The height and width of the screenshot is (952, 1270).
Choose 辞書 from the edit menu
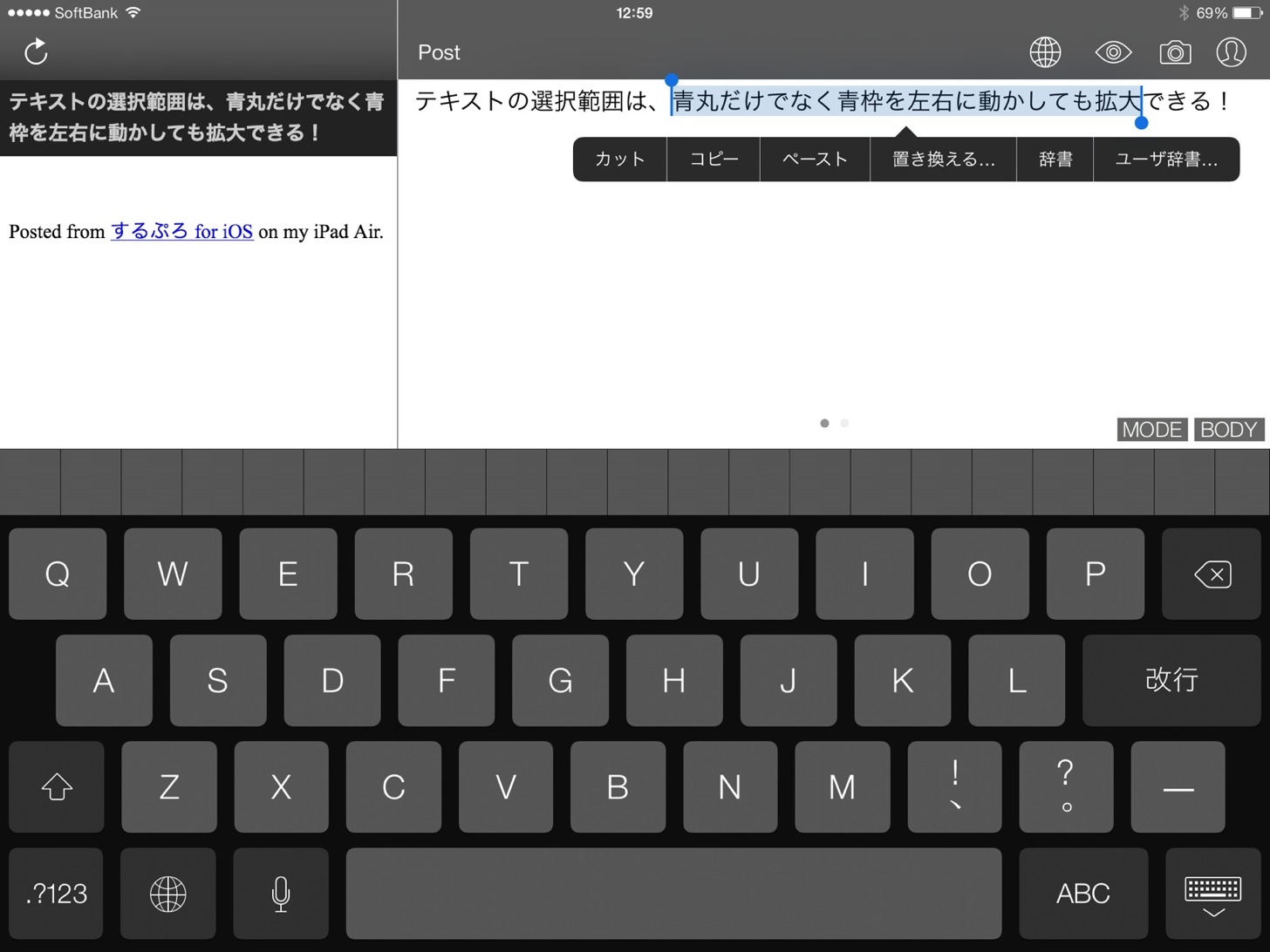pyautogui.click(x=1055, y=160)
